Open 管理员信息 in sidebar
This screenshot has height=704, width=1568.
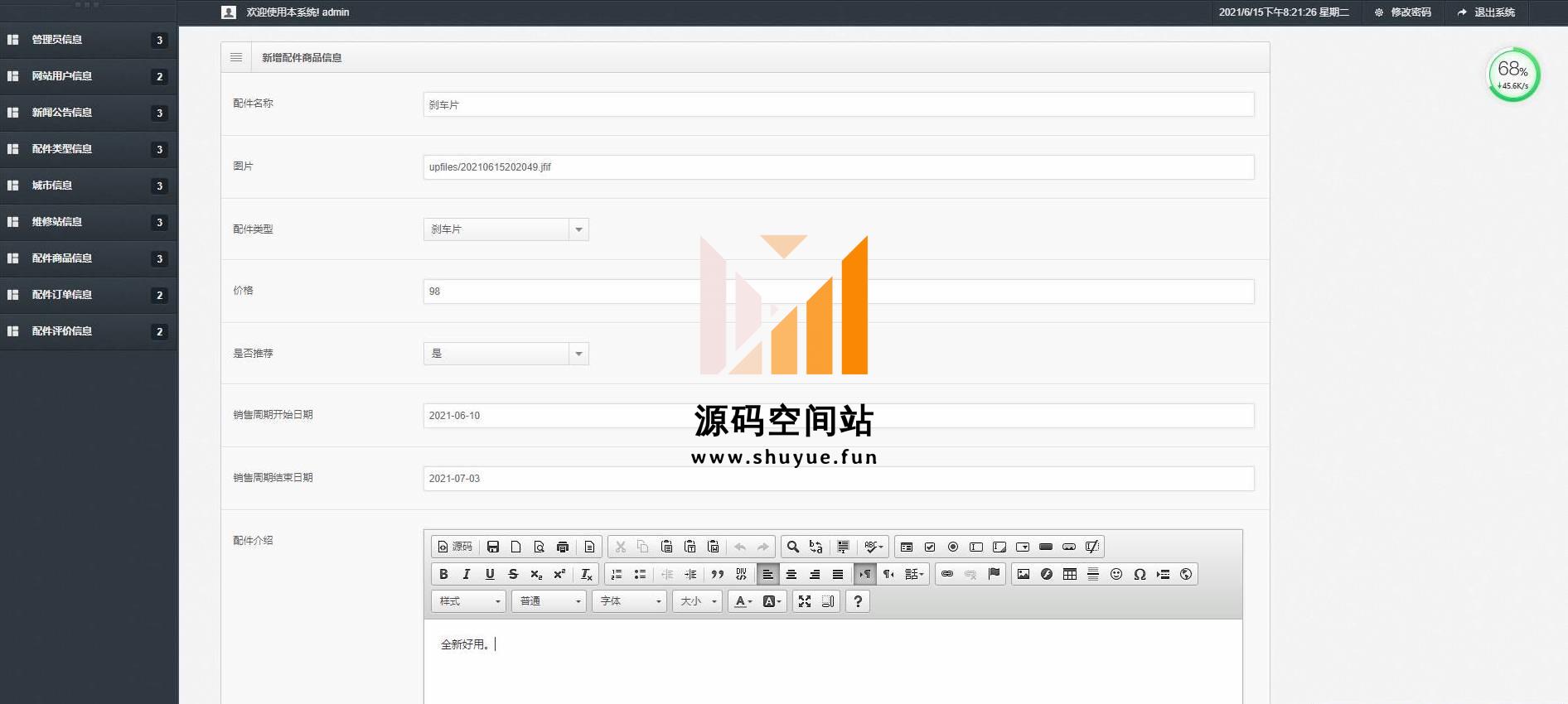click(89, 40)
